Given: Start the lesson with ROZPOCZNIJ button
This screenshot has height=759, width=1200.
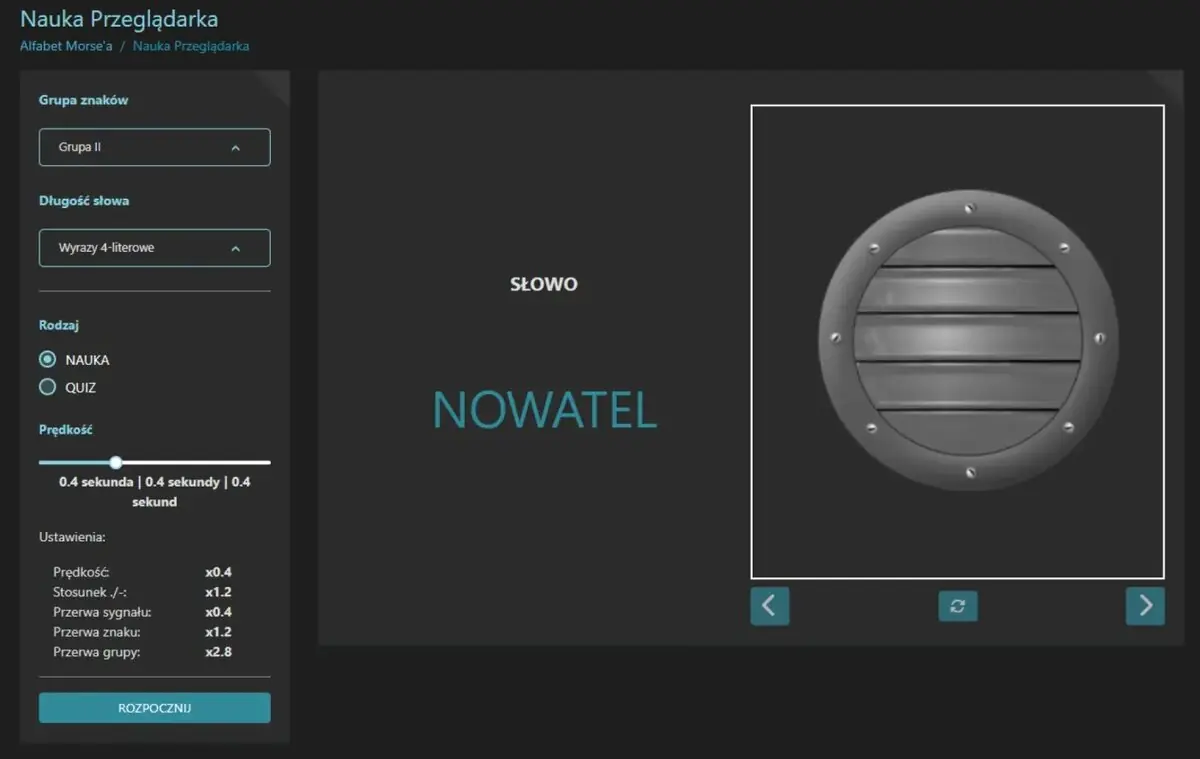Looking at the screenshot, I should pyautogui.click(x=155, y=708).
